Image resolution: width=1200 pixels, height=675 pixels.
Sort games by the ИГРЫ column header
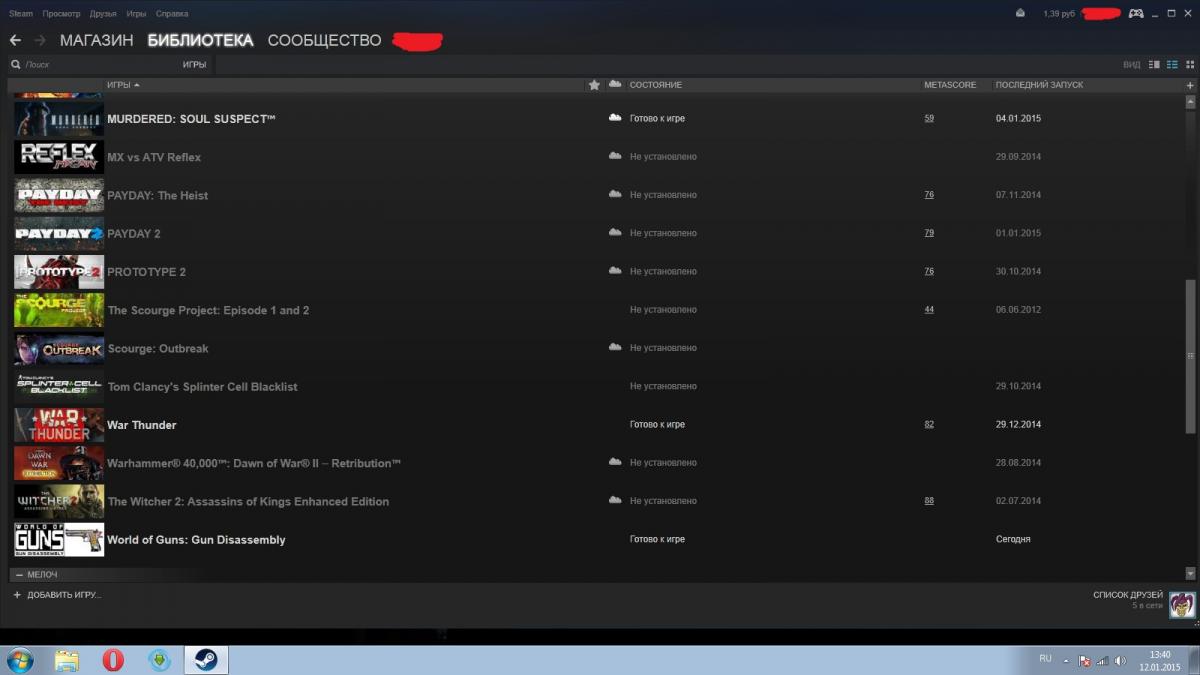click(x=123, y=85)
